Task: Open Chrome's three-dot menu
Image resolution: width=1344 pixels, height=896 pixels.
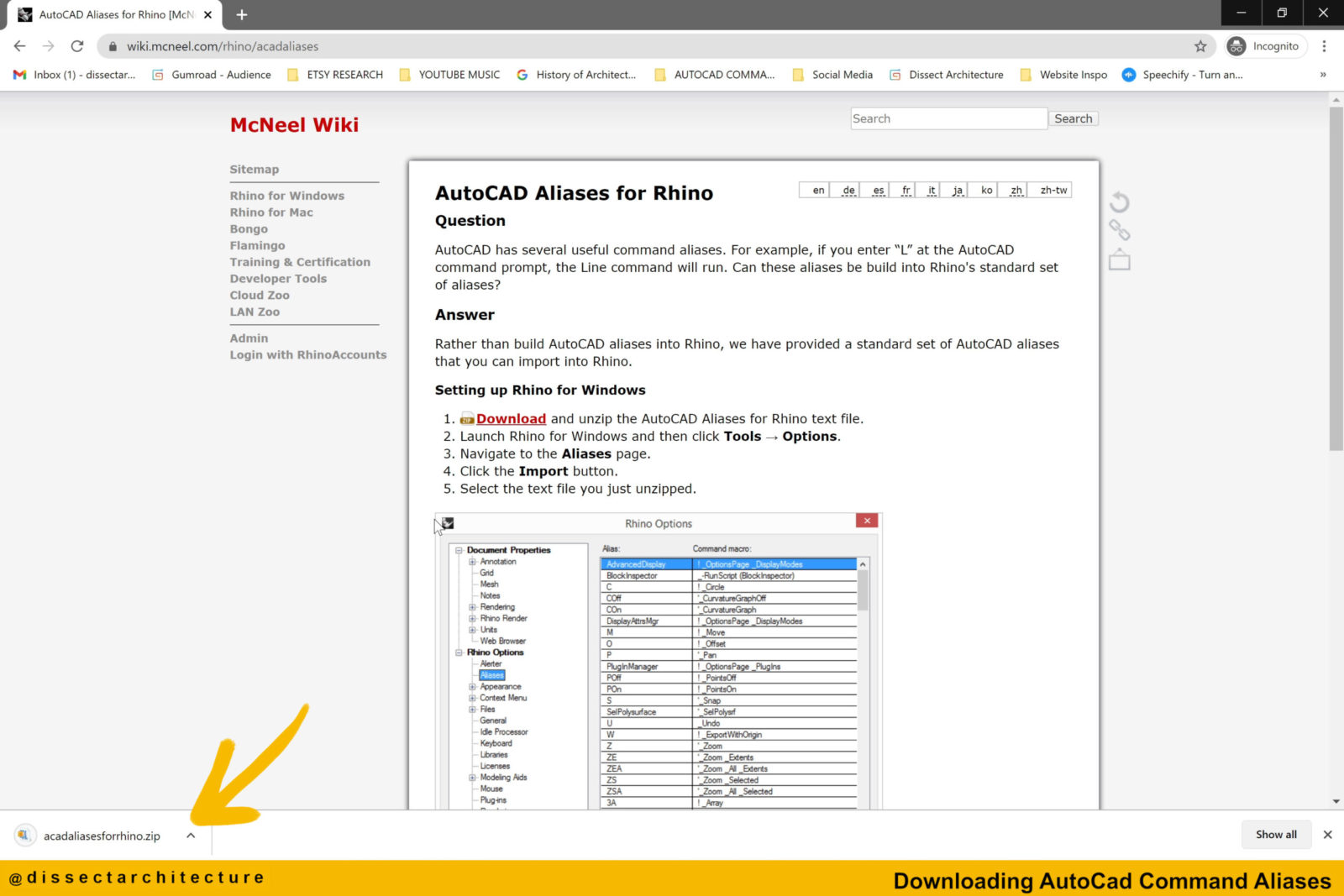Action: tap(1325, 46)
